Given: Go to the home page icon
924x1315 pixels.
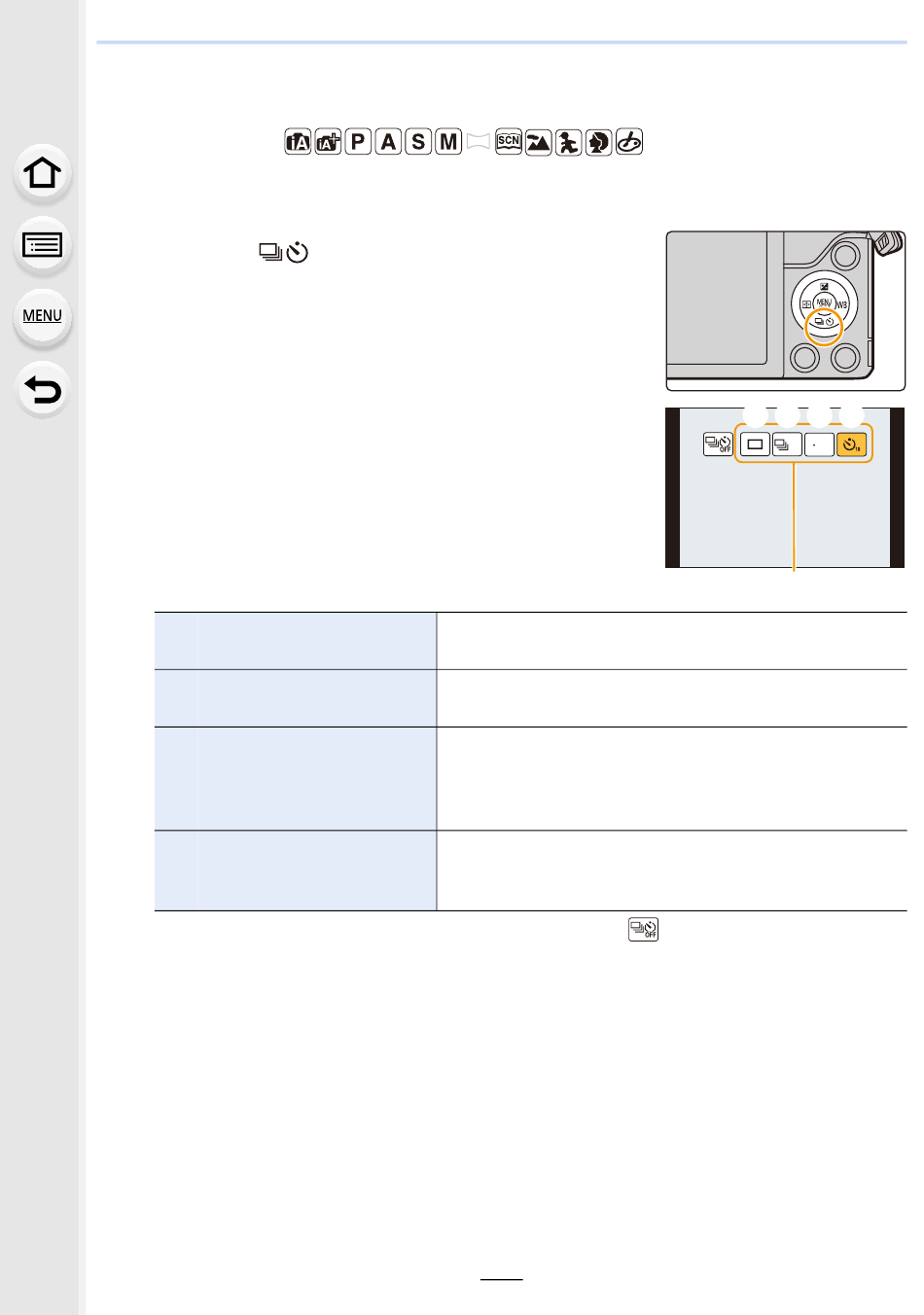Looking at the screenshot, I should 43,173.
